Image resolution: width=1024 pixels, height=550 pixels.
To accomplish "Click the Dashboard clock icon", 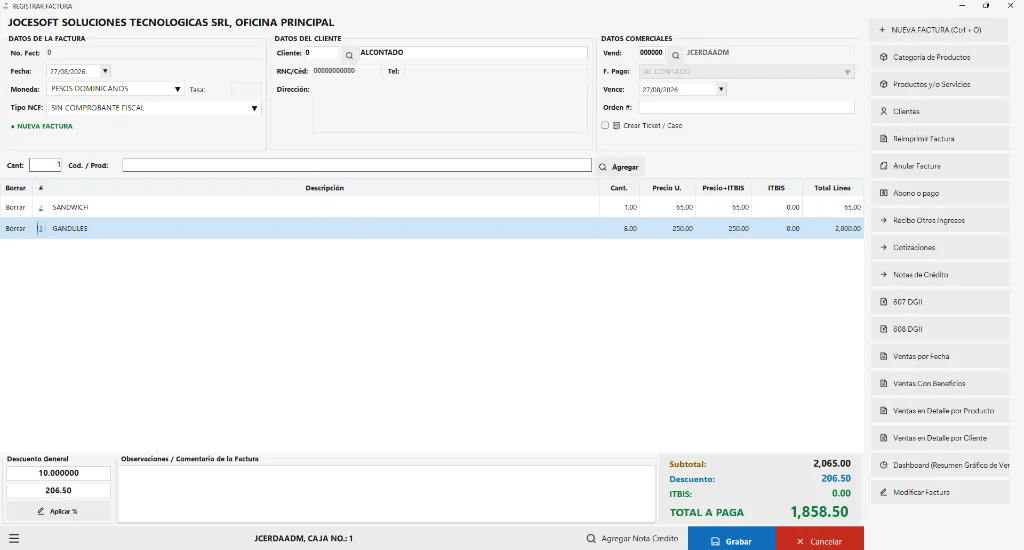I will pos(884,466).
